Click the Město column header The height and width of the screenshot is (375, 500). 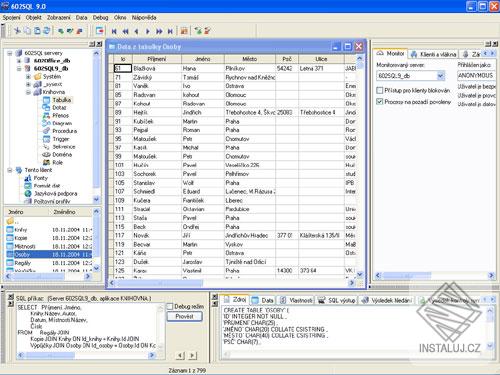click(250, 59)
